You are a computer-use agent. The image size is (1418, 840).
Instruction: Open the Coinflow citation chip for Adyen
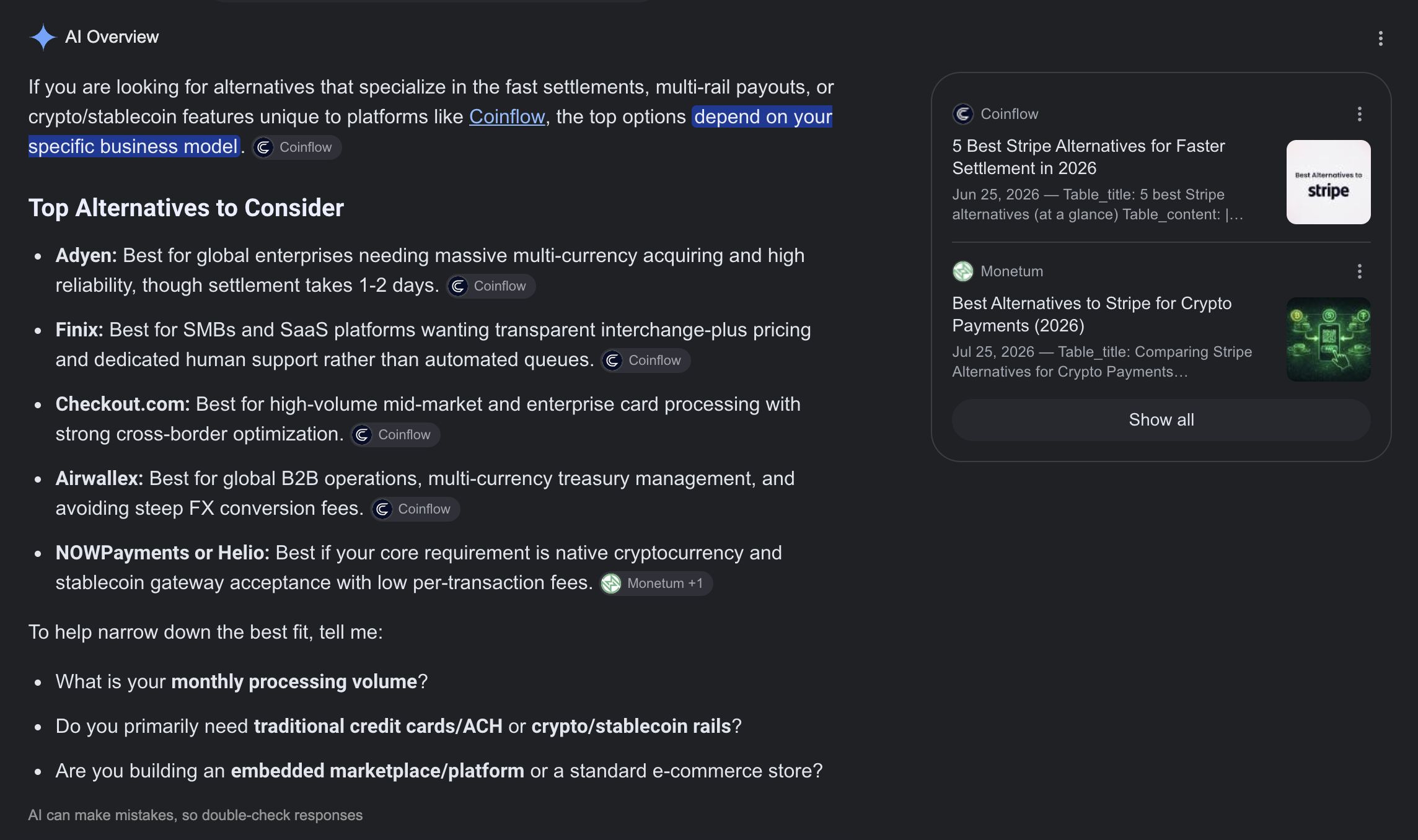[x=491, y=286]
